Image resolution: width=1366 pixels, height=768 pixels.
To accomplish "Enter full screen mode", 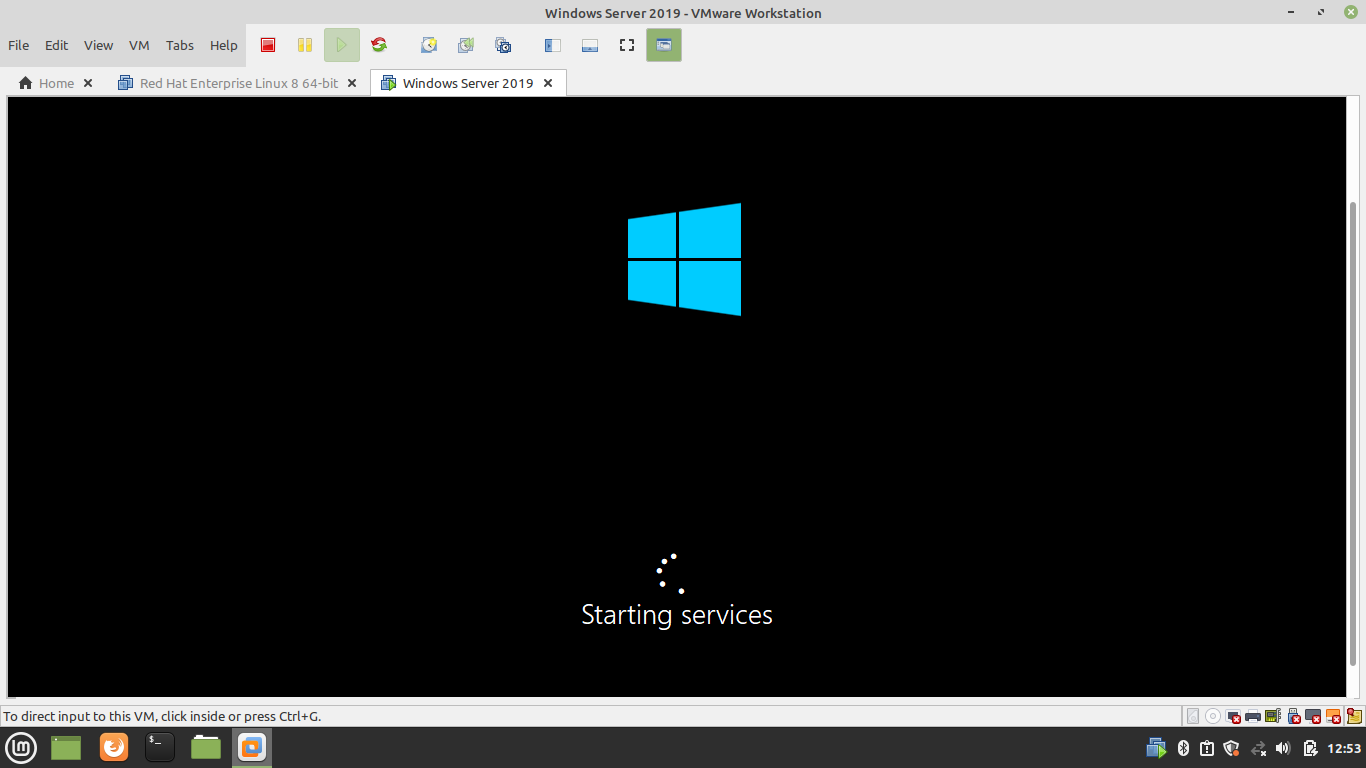I will coord(627,45).
